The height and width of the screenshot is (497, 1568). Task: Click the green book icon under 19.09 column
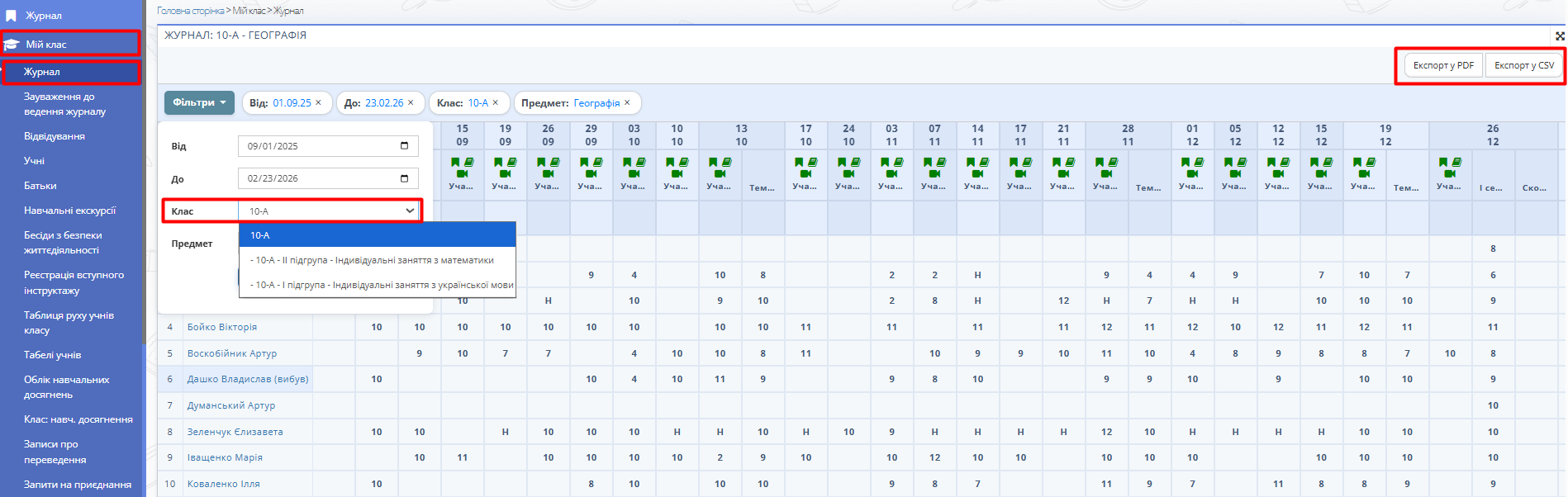point(511,163)
